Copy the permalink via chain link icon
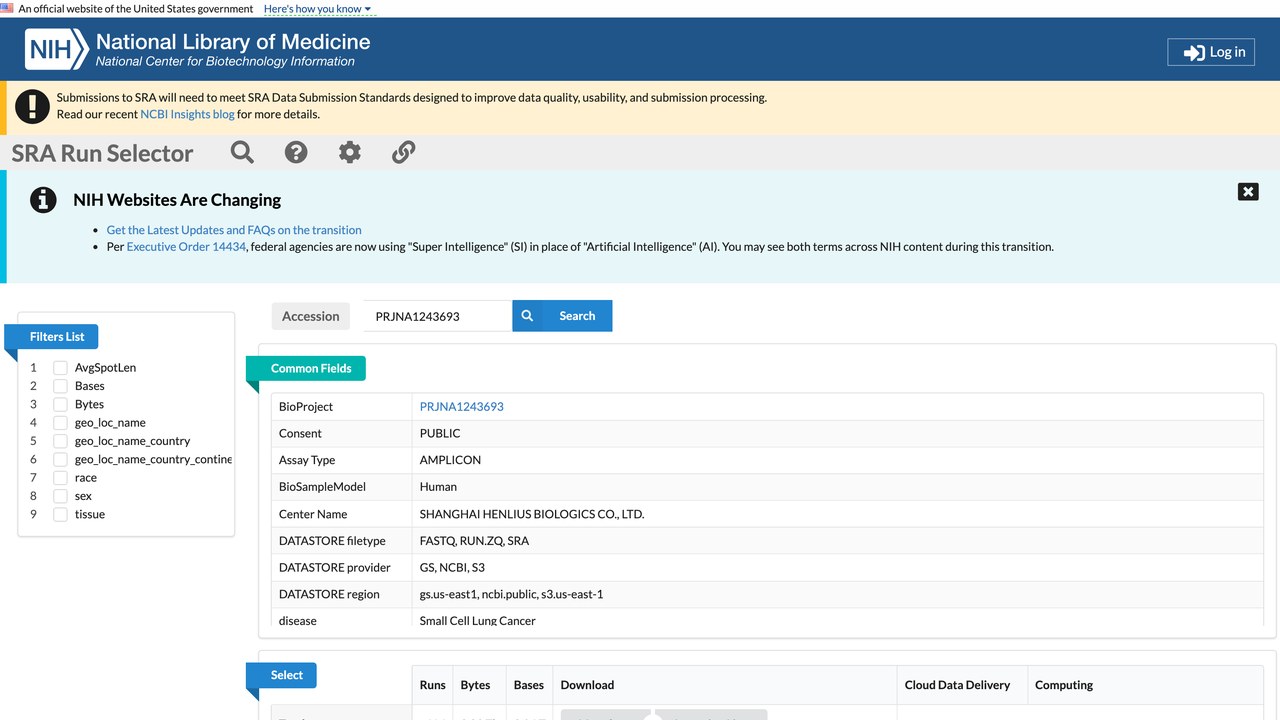Image resolution: width=1280 pixels, height=720 pixels. tap(403, 152)
